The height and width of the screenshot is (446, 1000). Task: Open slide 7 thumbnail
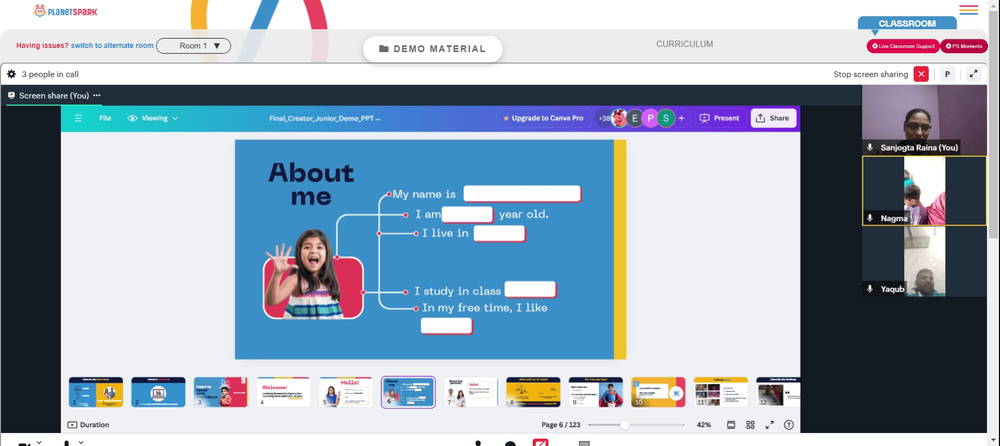click(x=471, y=392)
